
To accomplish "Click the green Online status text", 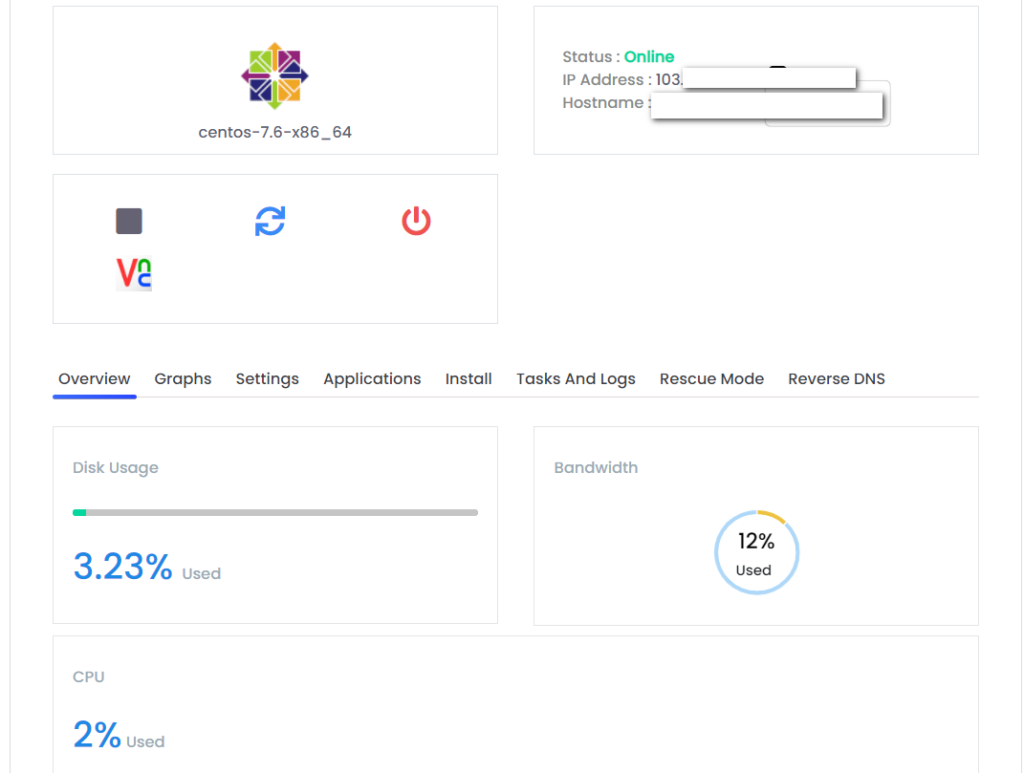I will [649, 57].
